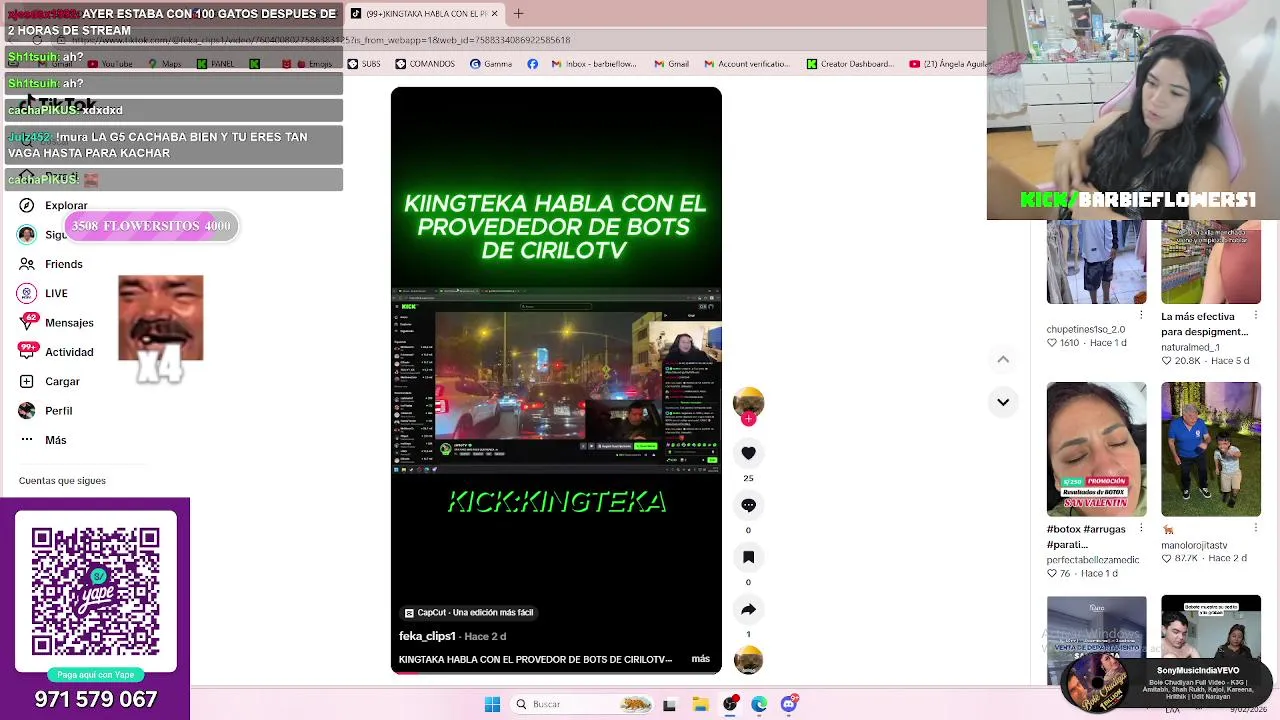Image resolution: width=1280 pixels, height=720 pixels.
Task: Open File Explorer from the taskbar
Action: pyautogui.click(x=700, y=704)
